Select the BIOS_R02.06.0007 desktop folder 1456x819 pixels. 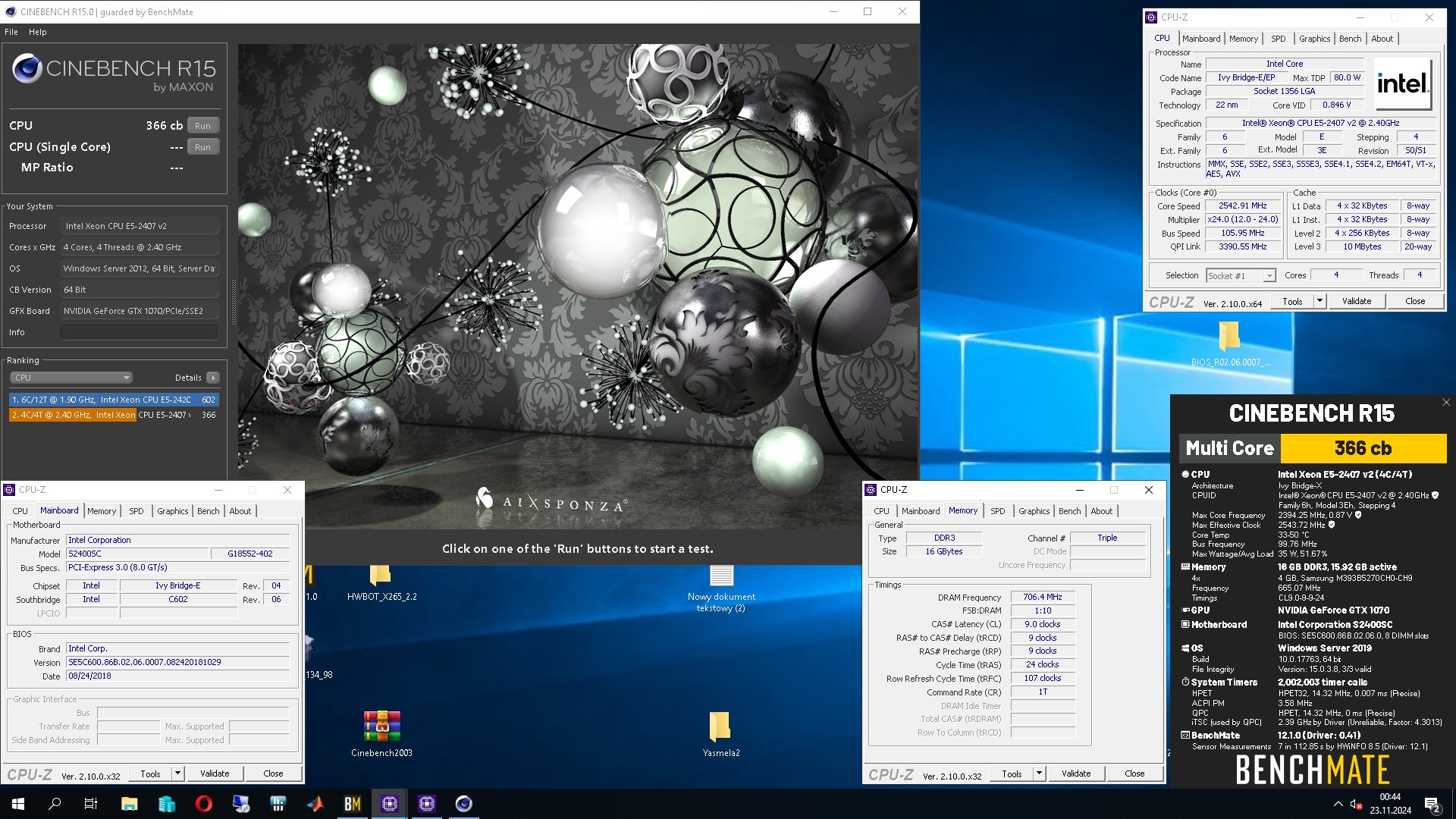1229,344
